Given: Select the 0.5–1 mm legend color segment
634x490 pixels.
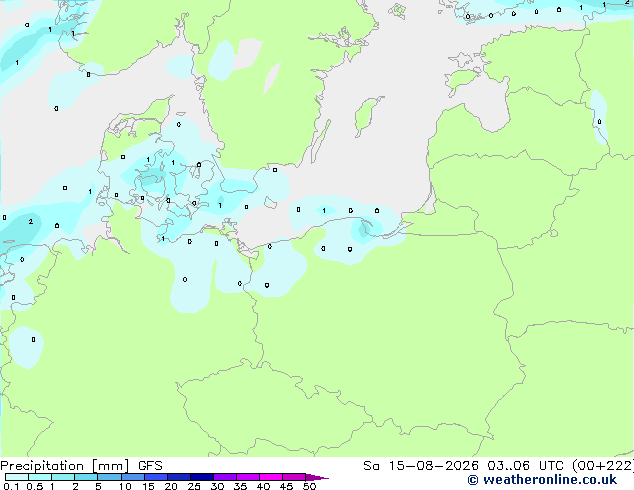Looking at the screenshot, I should coord(40,477).
